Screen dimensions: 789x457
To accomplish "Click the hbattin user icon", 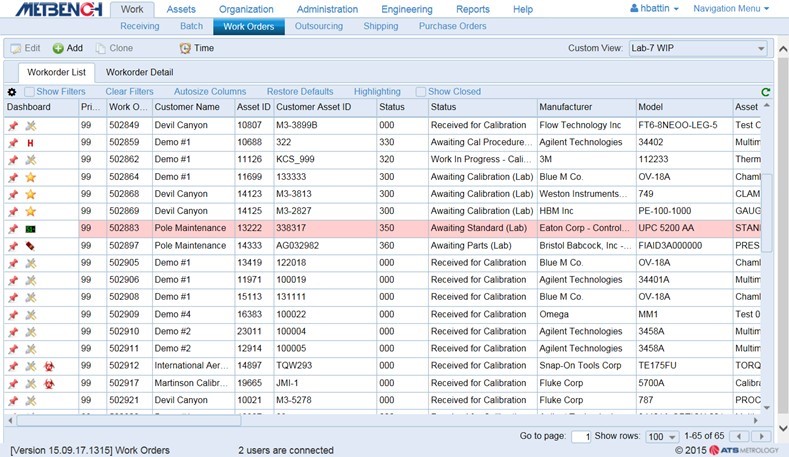I will 634,8.
